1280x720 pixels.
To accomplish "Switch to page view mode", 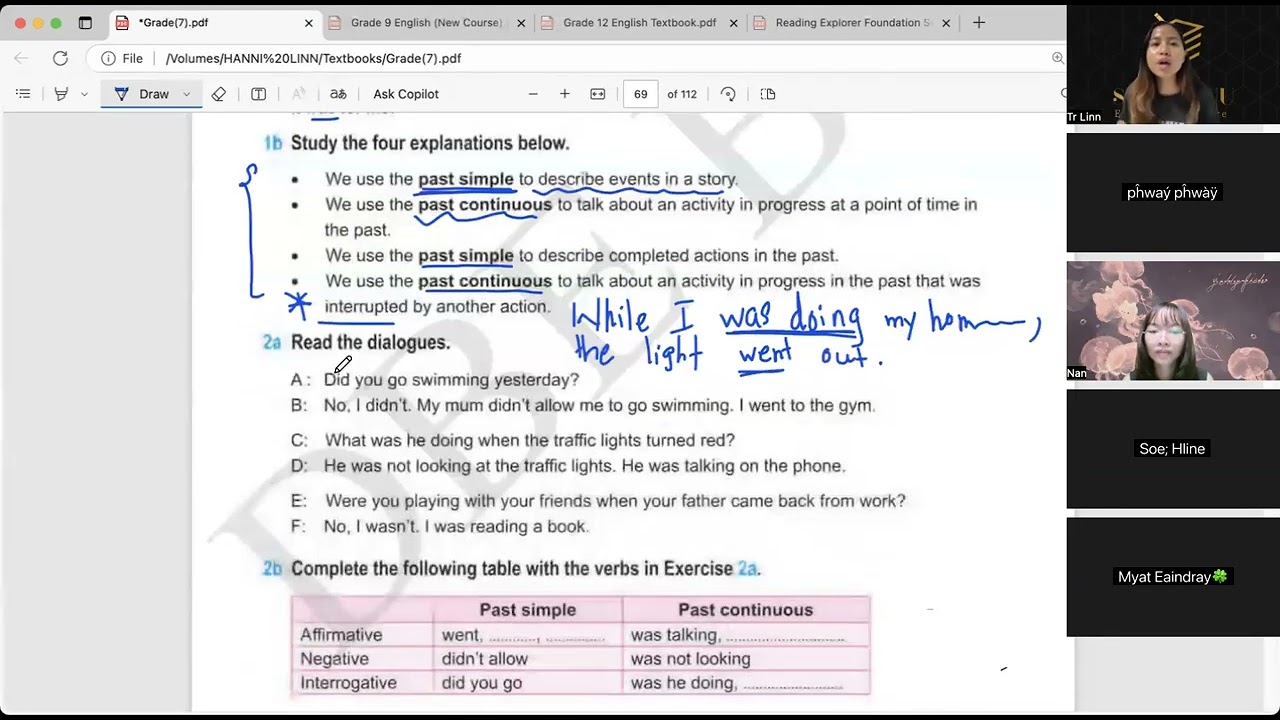I will (768, 94).
